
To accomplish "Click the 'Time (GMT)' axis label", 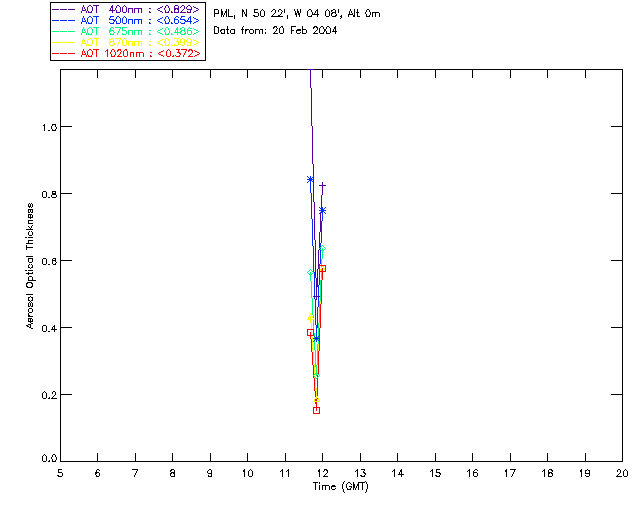I will 340,487.
